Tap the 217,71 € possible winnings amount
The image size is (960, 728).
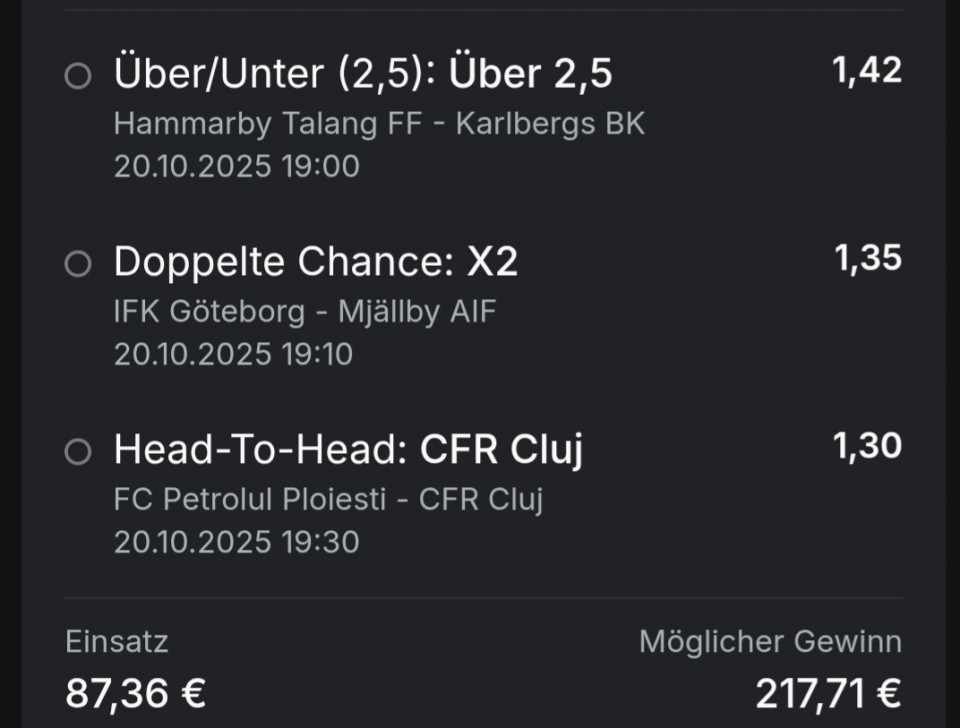[828, 692]
